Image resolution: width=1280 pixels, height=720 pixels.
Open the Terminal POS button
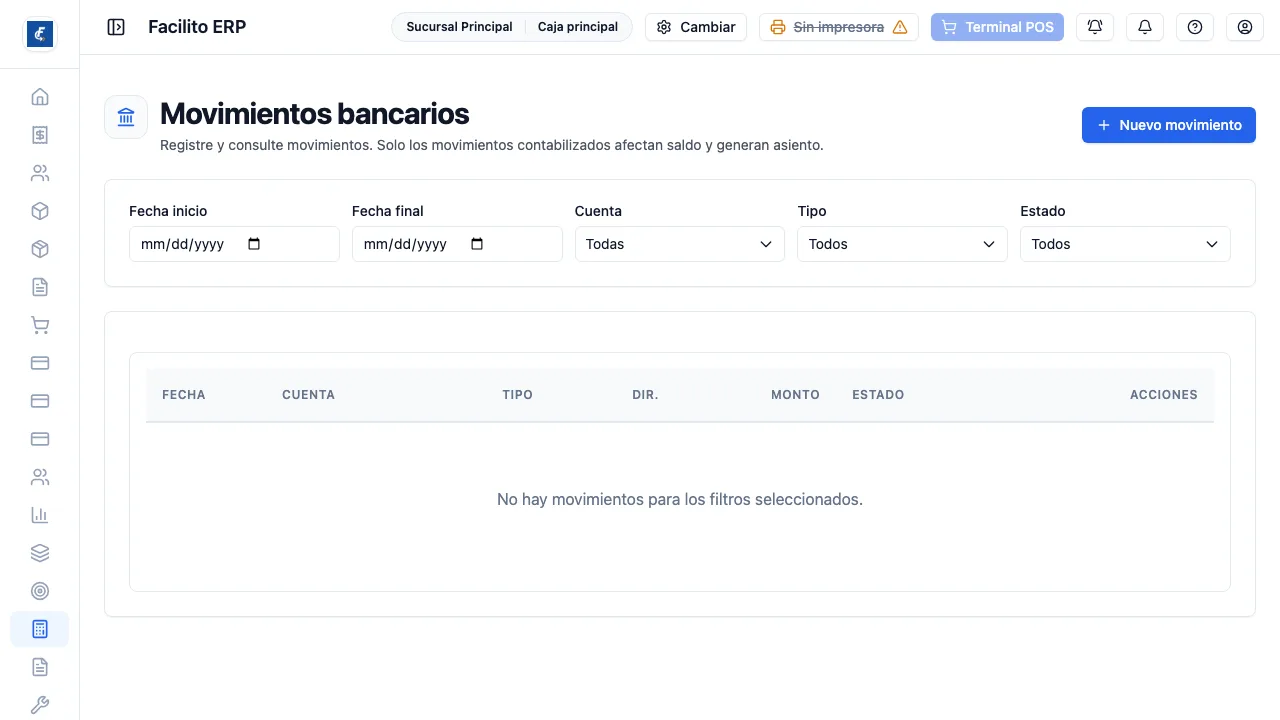coord(997,27)
